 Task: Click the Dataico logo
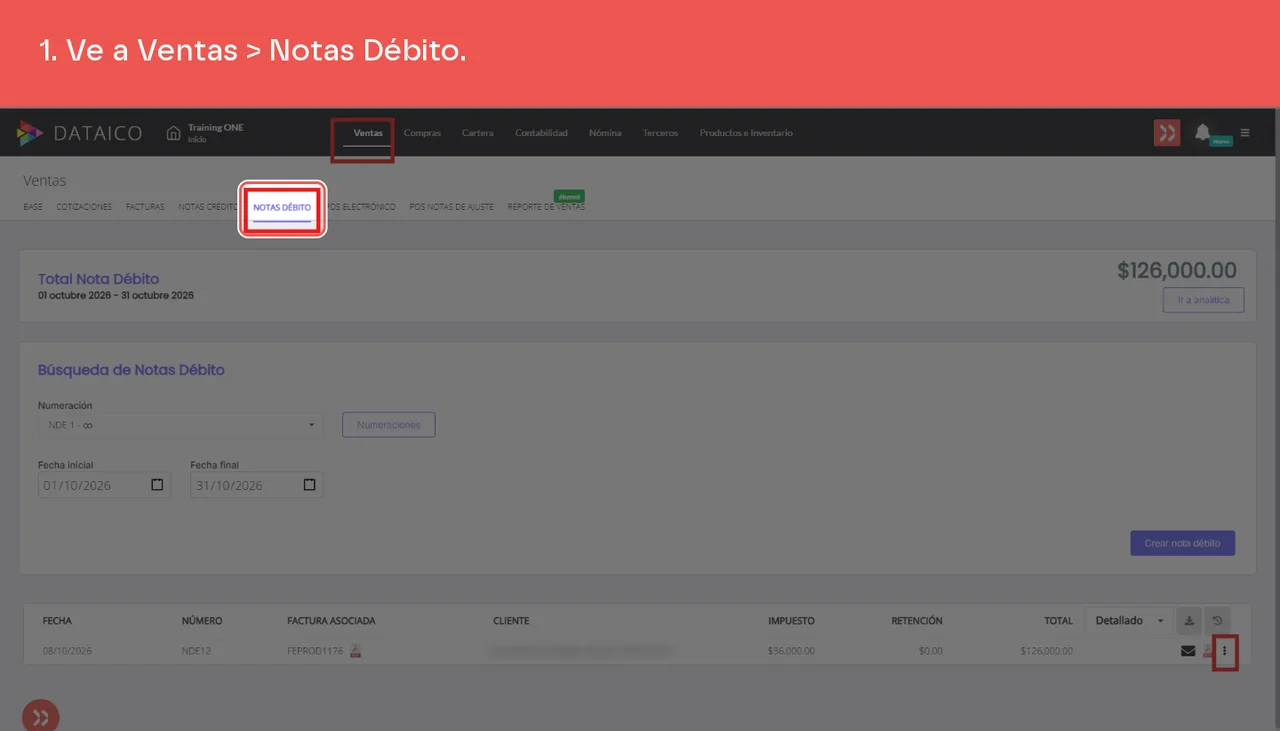click(x=80, y=133)
